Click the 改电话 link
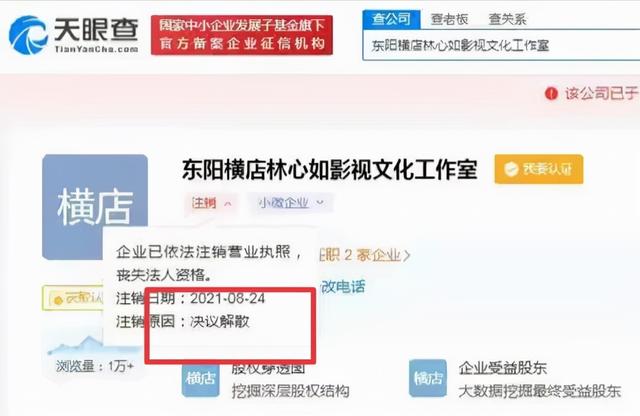This screenshot has height=416, width=640. coord(342,287)
